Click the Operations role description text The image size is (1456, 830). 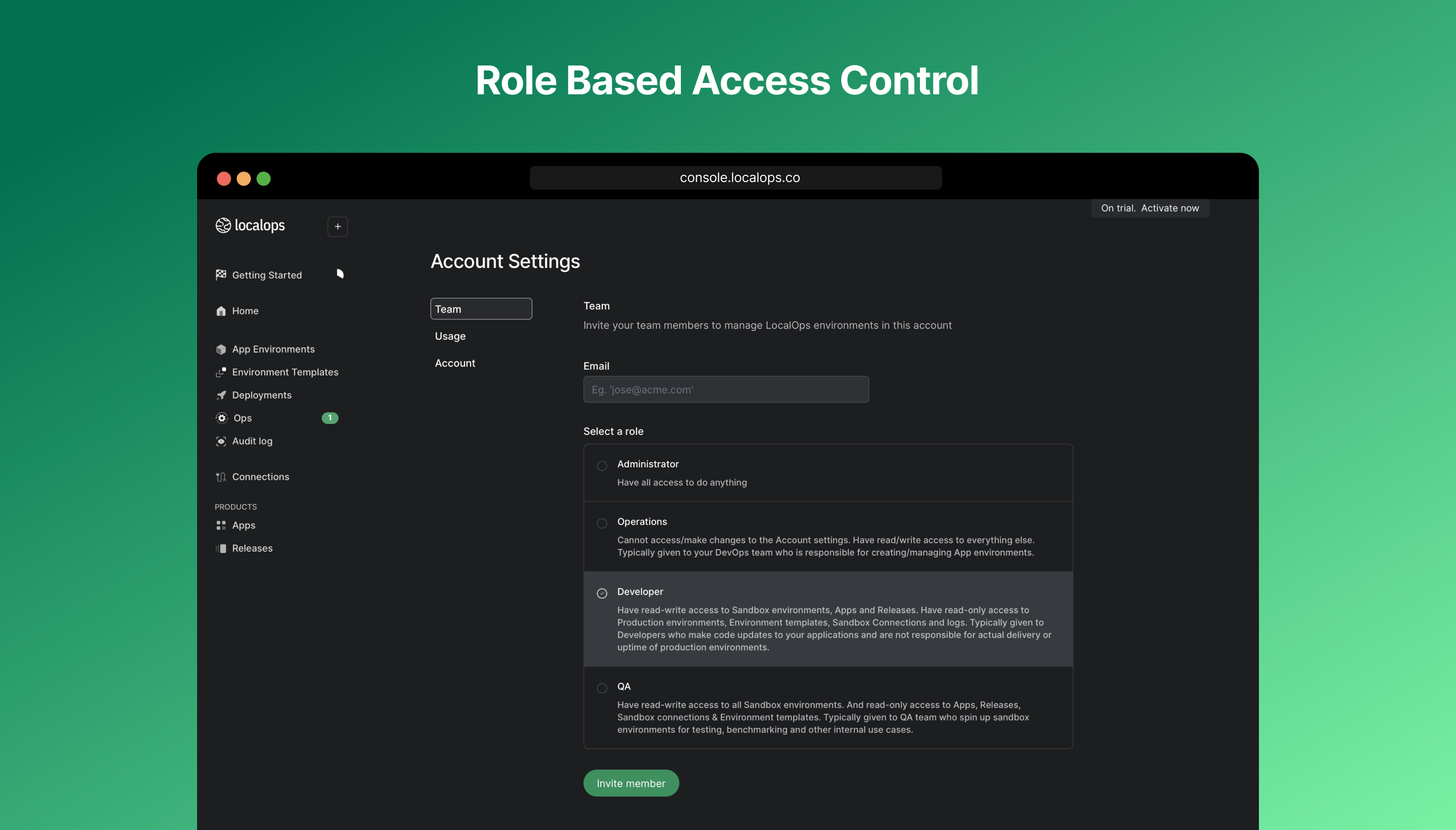(826, 546)
